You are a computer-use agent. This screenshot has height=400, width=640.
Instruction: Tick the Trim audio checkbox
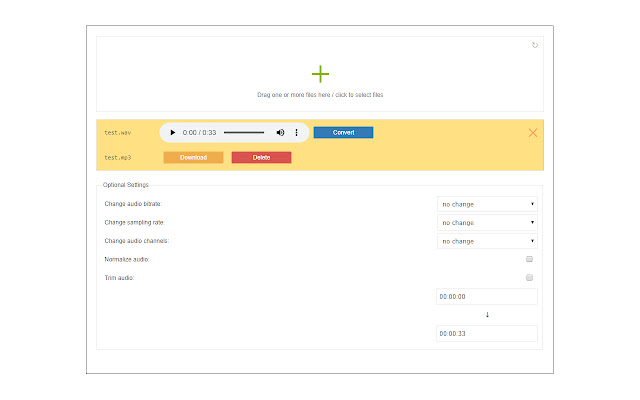pyautogui.click(x=530, y=278)
